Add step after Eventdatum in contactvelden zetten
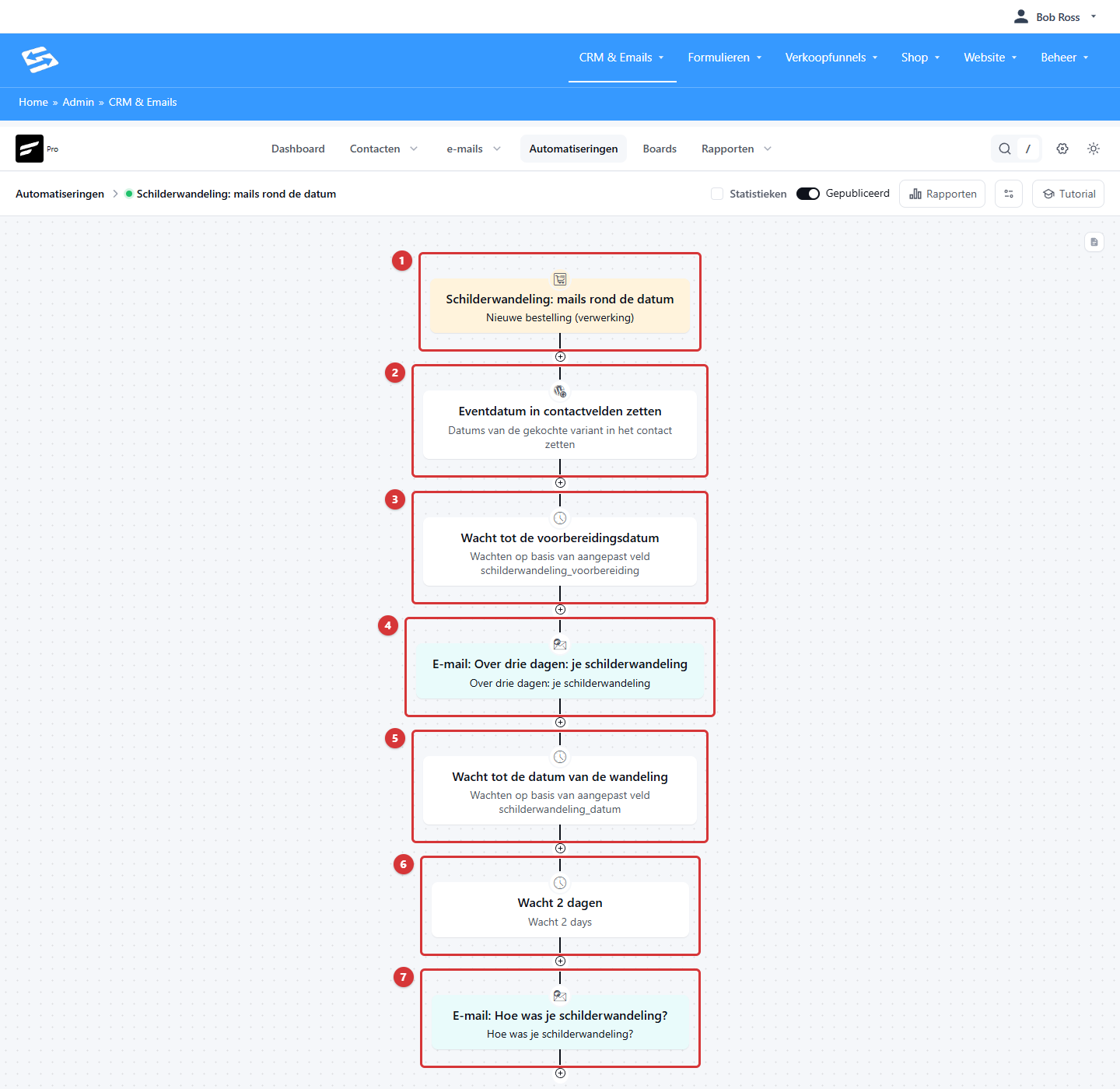The width and height of the screenshot is (1120, 1089). (x=560, y=483)
